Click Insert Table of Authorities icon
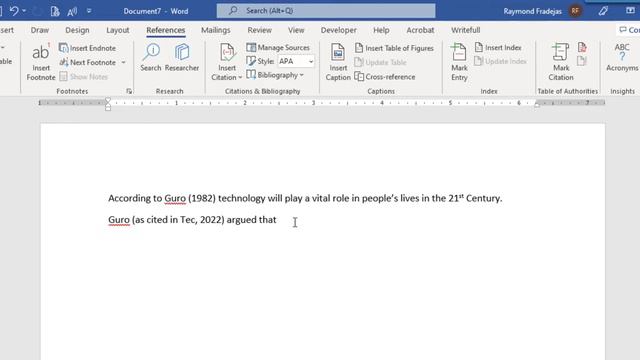Viewport: 640px width, 360px height. point(582,48)
